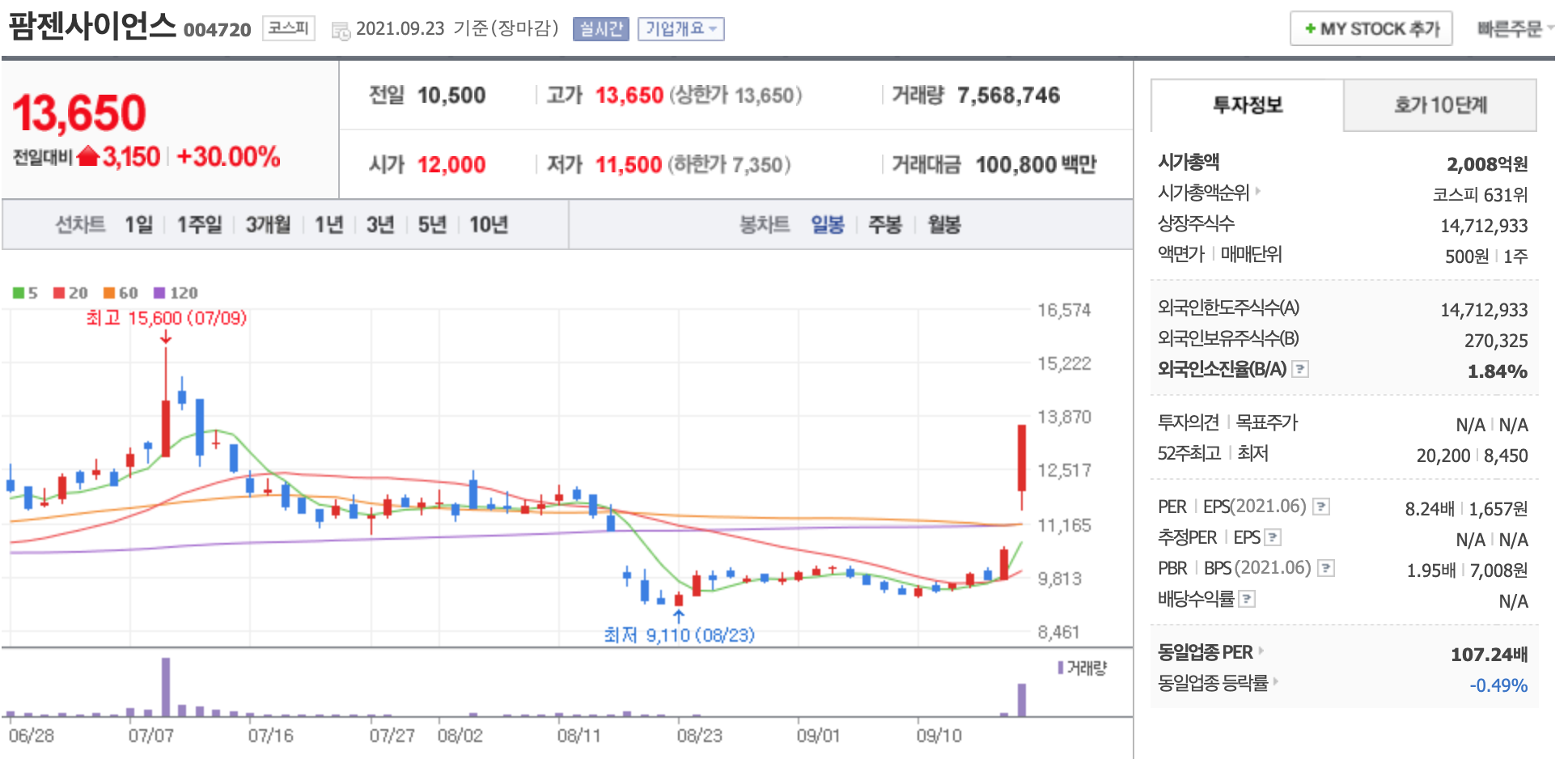Click the 저가 value 11,500
The height and width of the screenshot is (759, 1568).
pos(629,165)
